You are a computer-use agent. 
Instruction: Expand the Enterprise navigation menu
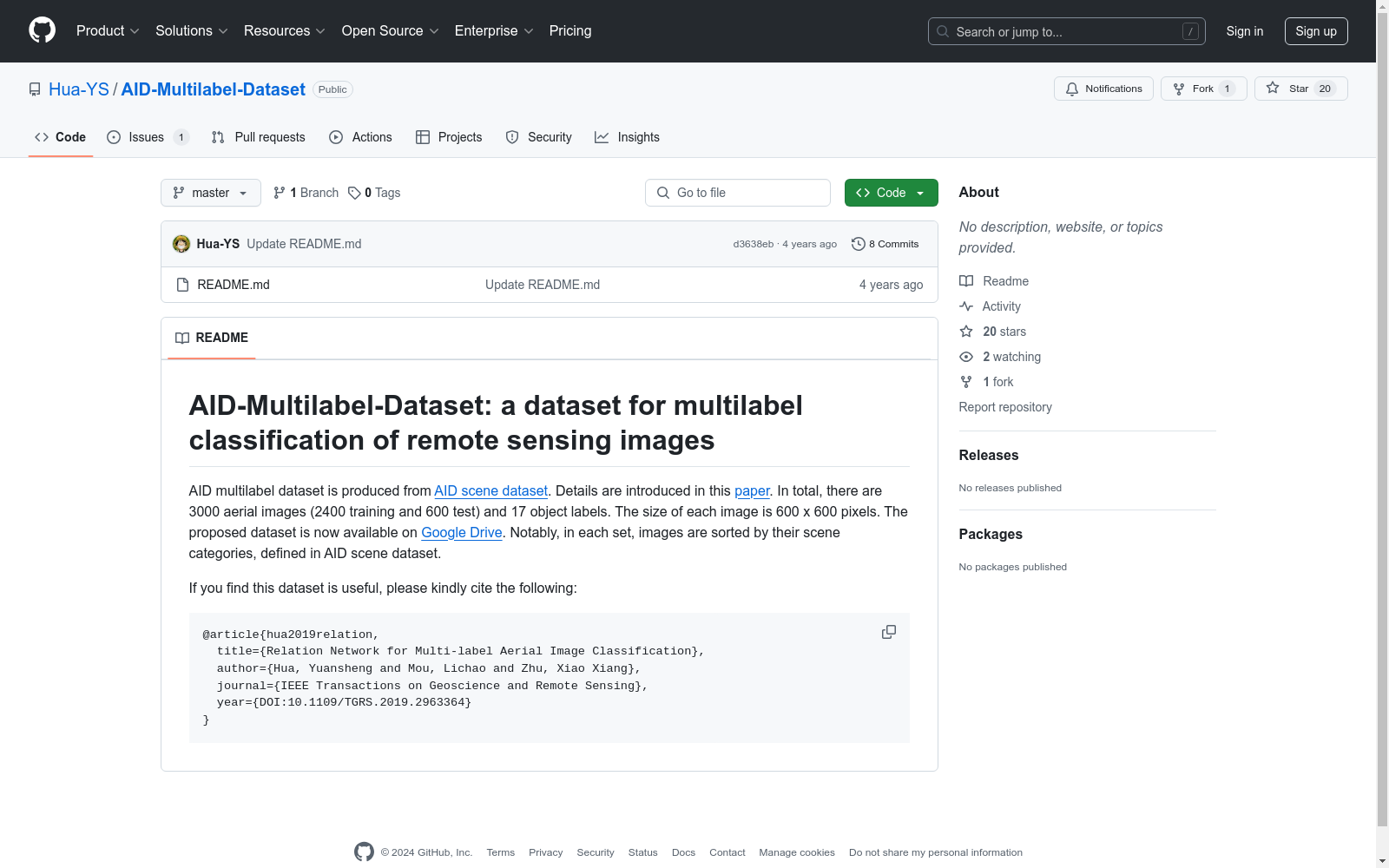point(492,30)
